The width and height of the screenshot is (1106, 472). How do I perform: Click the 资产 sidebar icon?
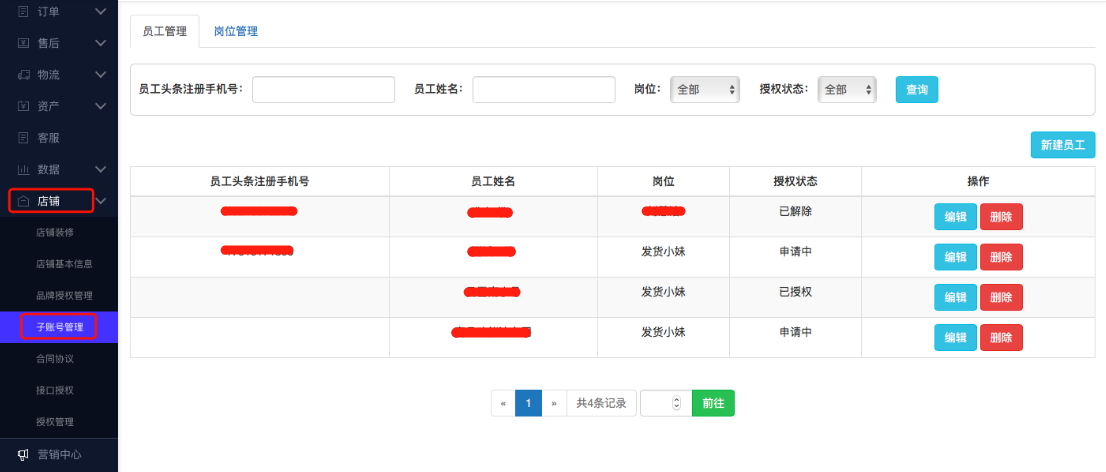pyautogui.click(x=23, y=106)
